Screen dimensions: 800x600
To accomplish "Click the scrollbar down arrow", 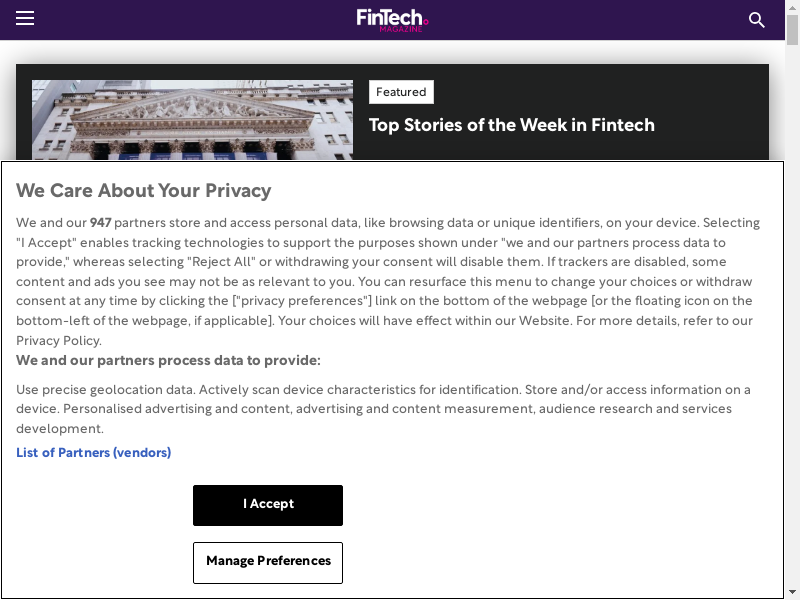I will [792, 592].
